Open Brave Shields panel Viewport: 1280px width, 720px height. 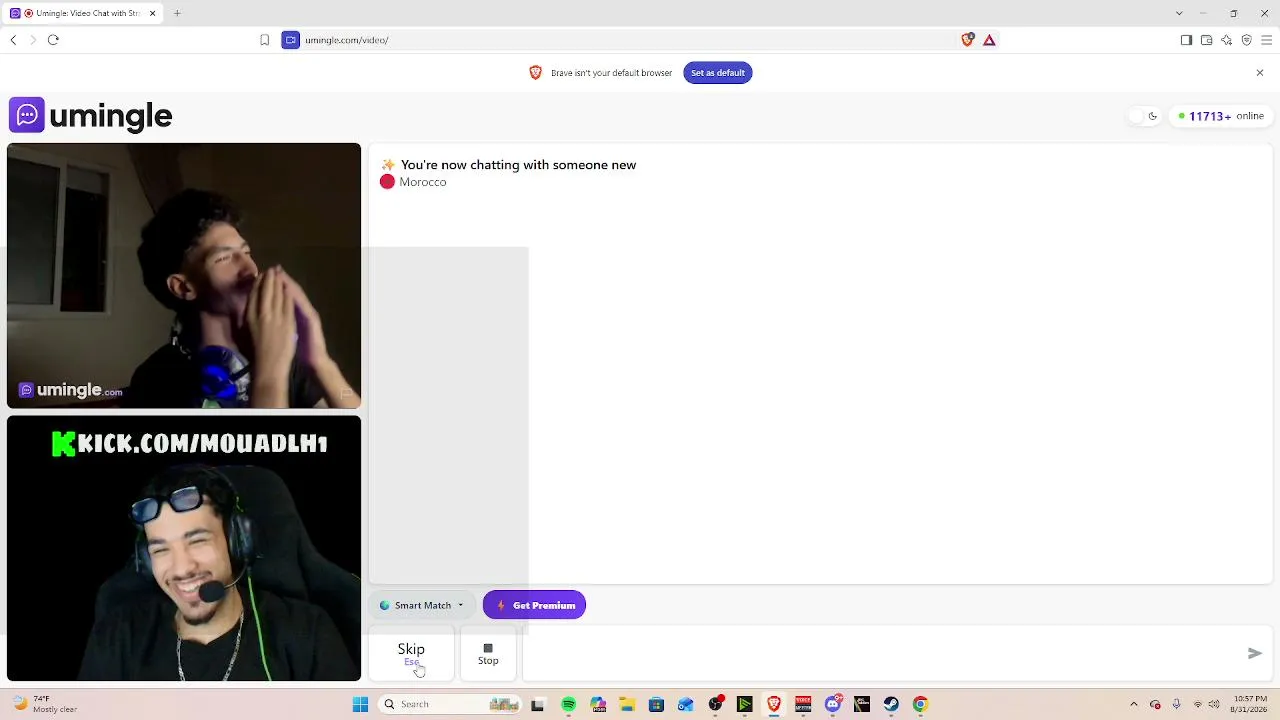pos(967,40)
